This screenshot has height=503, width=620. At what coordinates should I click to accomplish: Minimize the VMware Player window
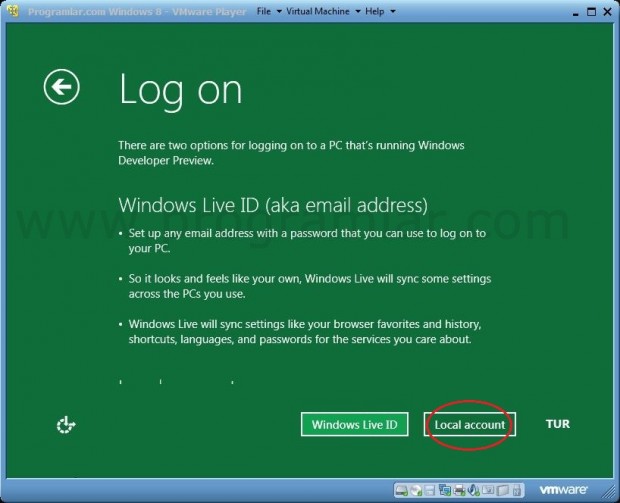tap(576, 13)
